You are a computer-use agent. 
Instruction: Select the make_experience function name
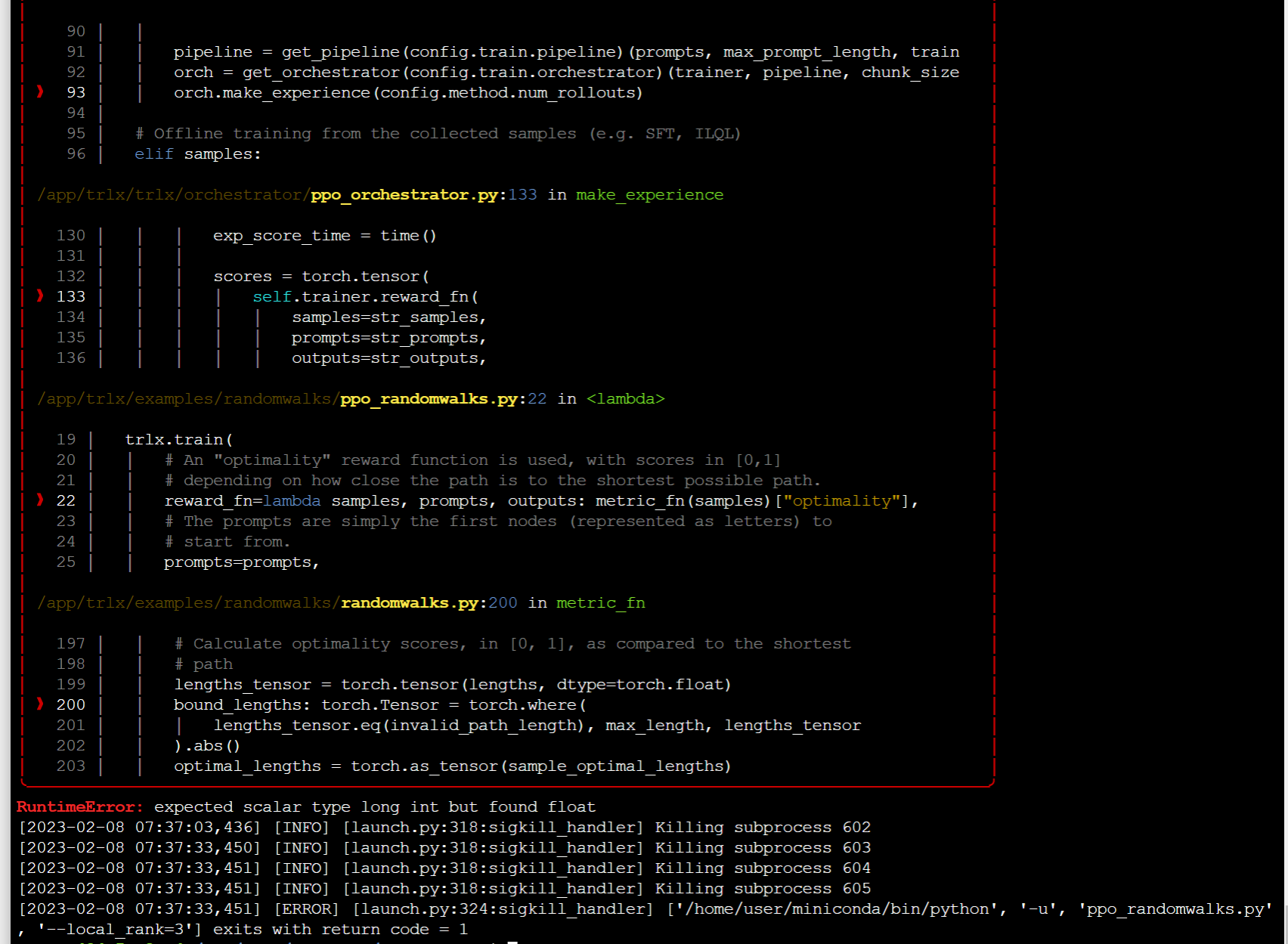(649, 194)
